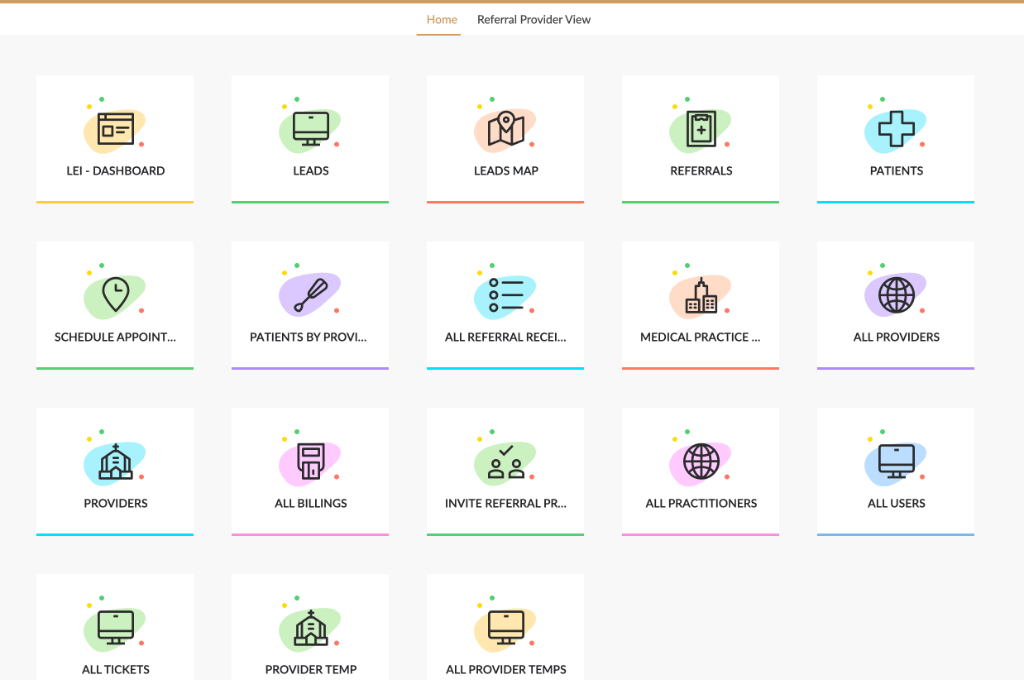Switch to Referral Provider View tab
This screenshot has height=680, width=1024.
coord(534,20)
